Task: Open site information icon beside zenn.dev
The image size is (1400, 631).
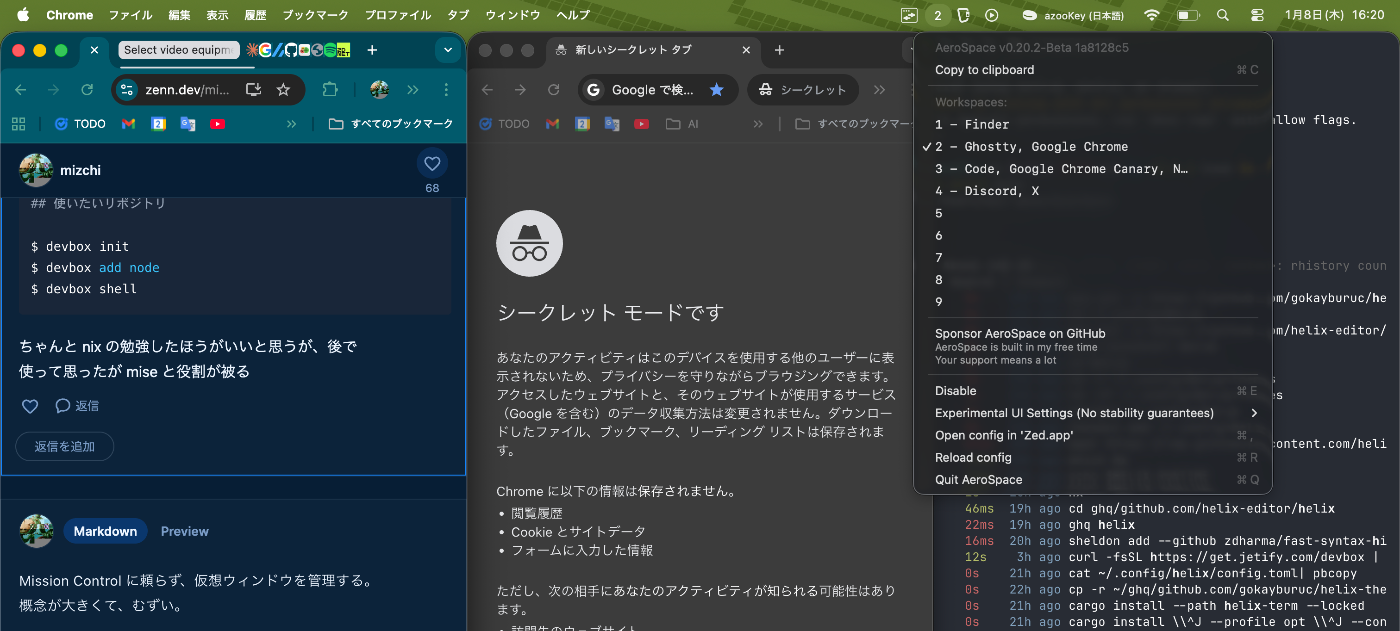Action: click(126, 90)
